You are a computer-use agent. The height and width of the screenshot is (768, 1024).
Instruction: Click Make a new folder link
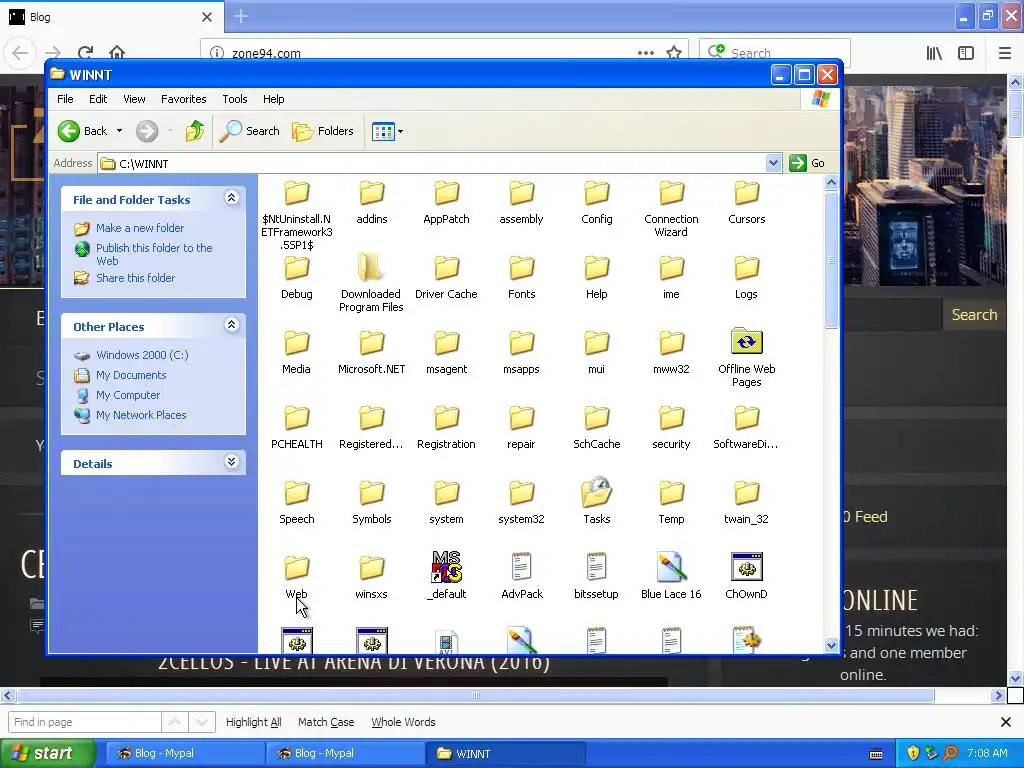coord(140,228)
